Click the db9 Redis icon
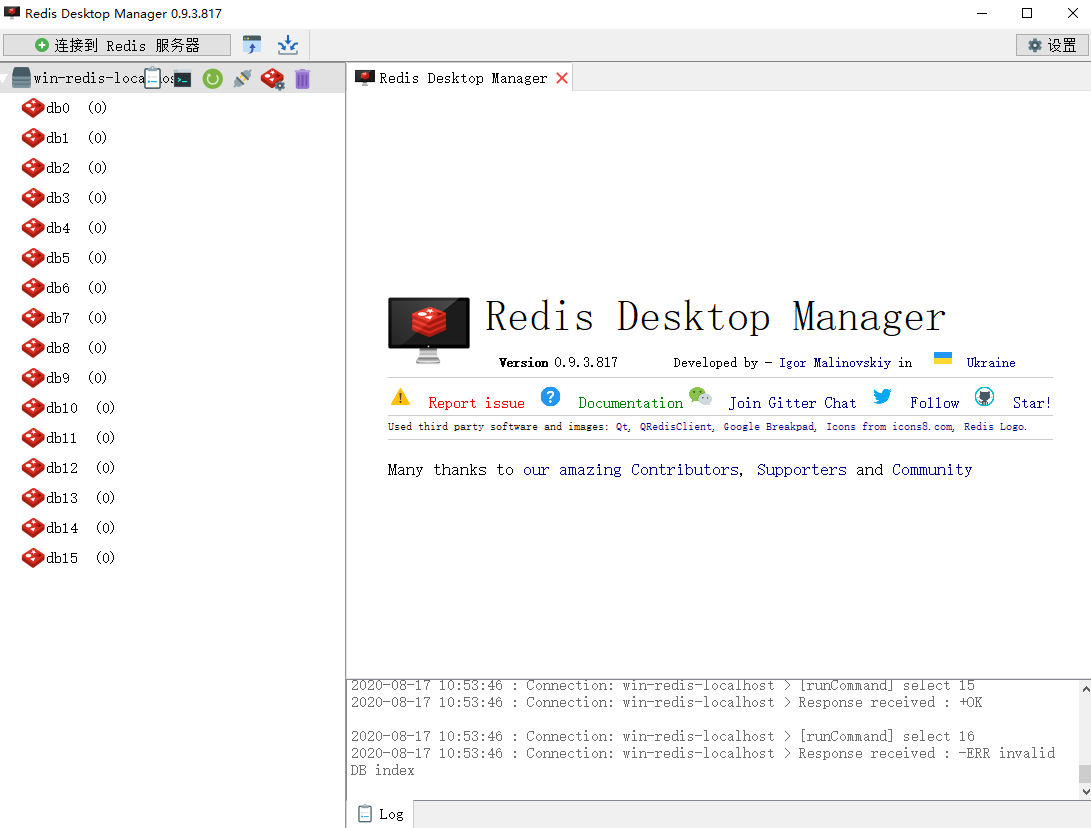The width and height of the screenshot is (1091, 828). point(33,377)
